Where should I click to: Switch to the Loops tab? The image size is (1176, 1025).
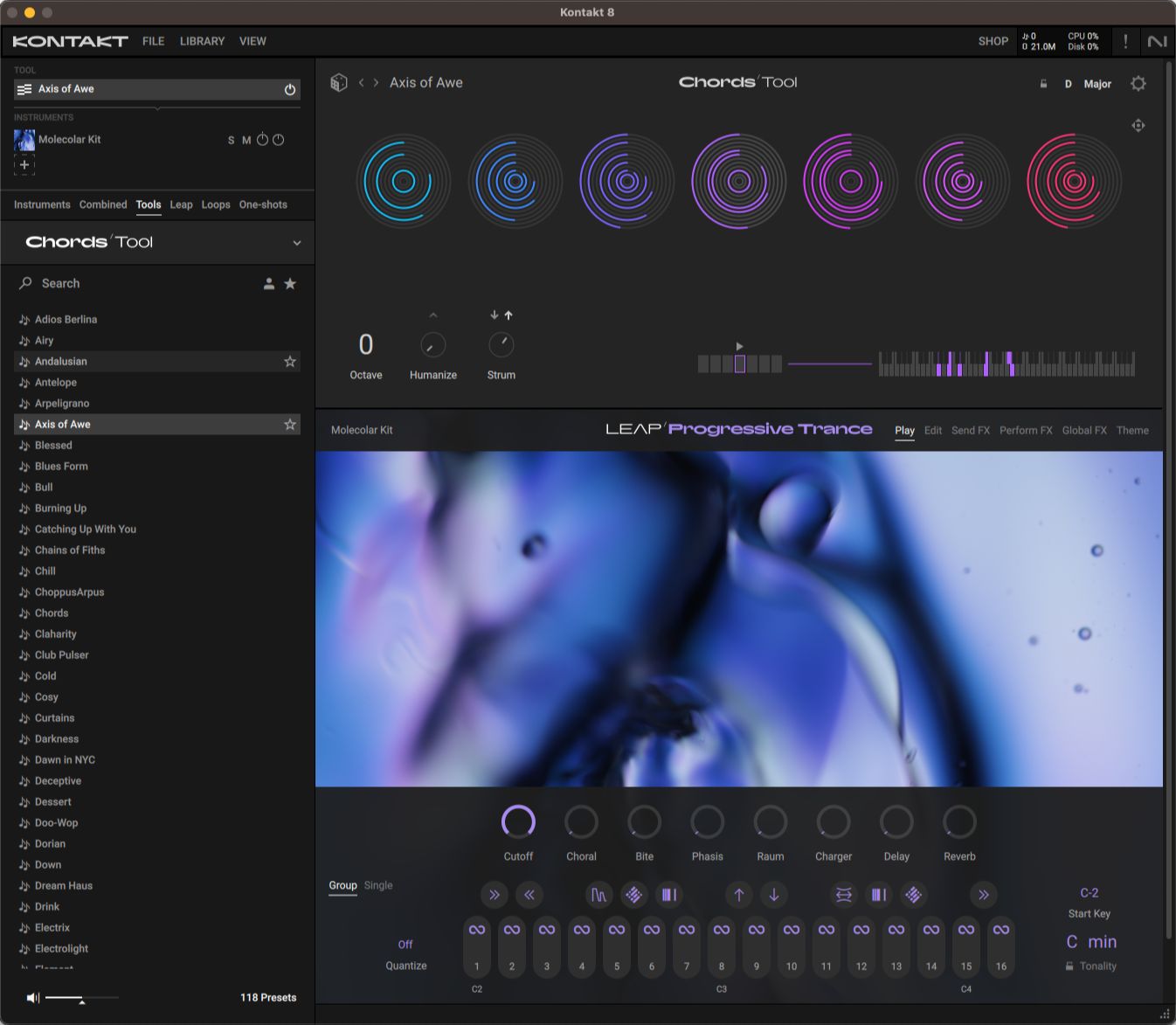click(x=216, y=204)
